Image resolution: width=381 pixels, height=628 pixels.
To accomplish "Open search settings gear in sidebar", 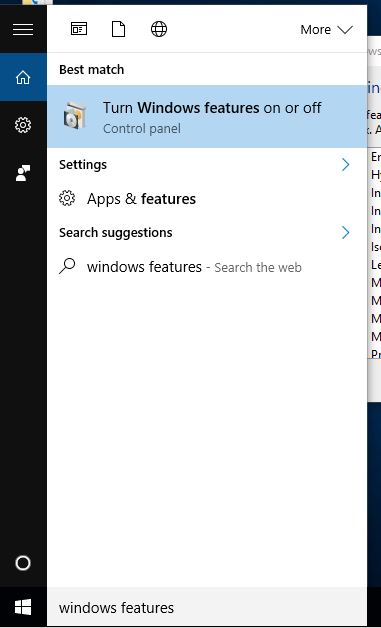I will [x=23, y=125].
